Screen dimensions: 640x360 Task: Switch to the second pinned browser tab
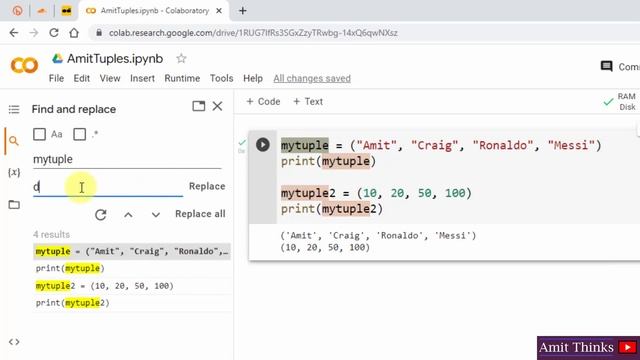pos(41,11)
